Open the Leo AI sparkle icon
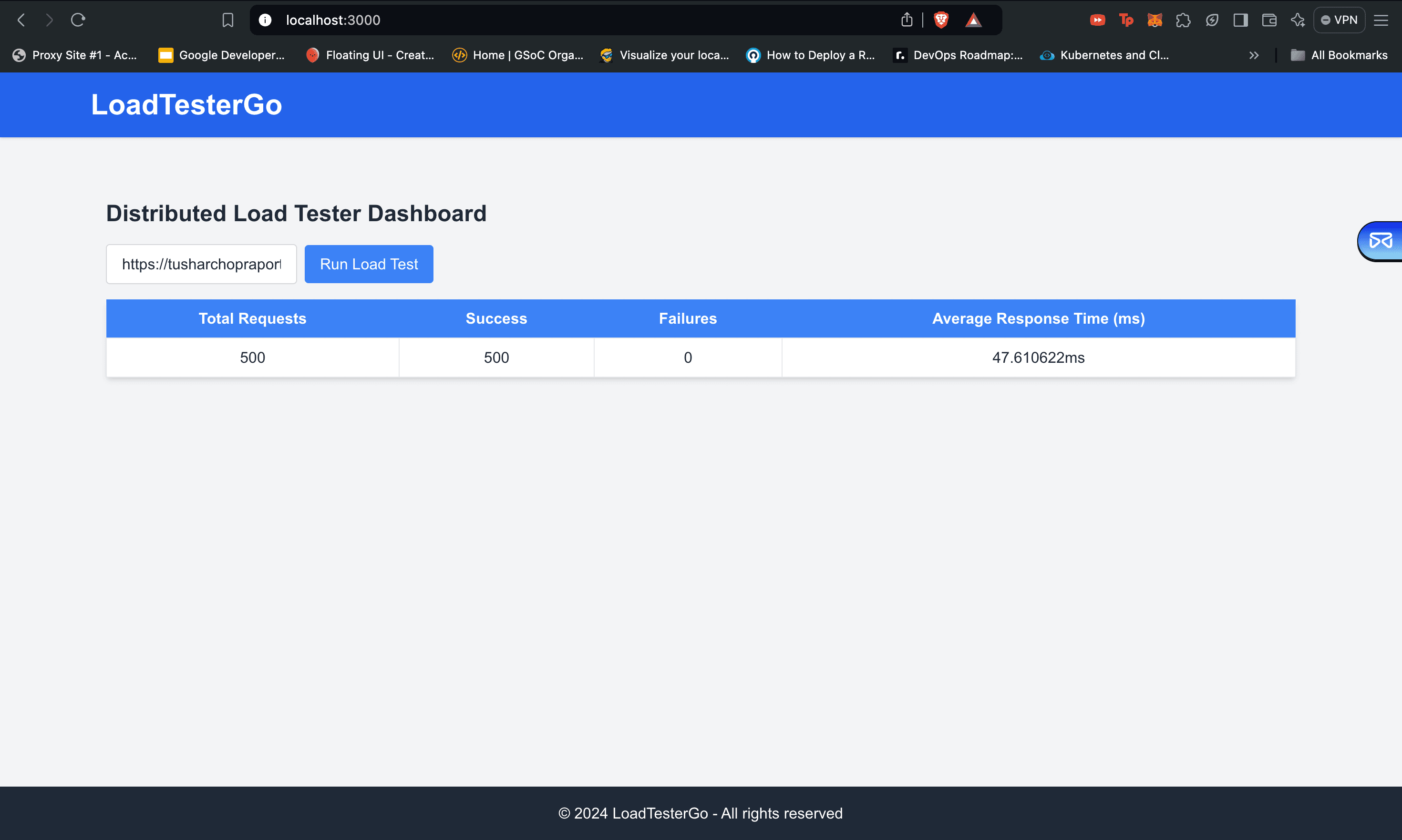The width and height of the screenshot is (1402, 840). point(1298,20)
